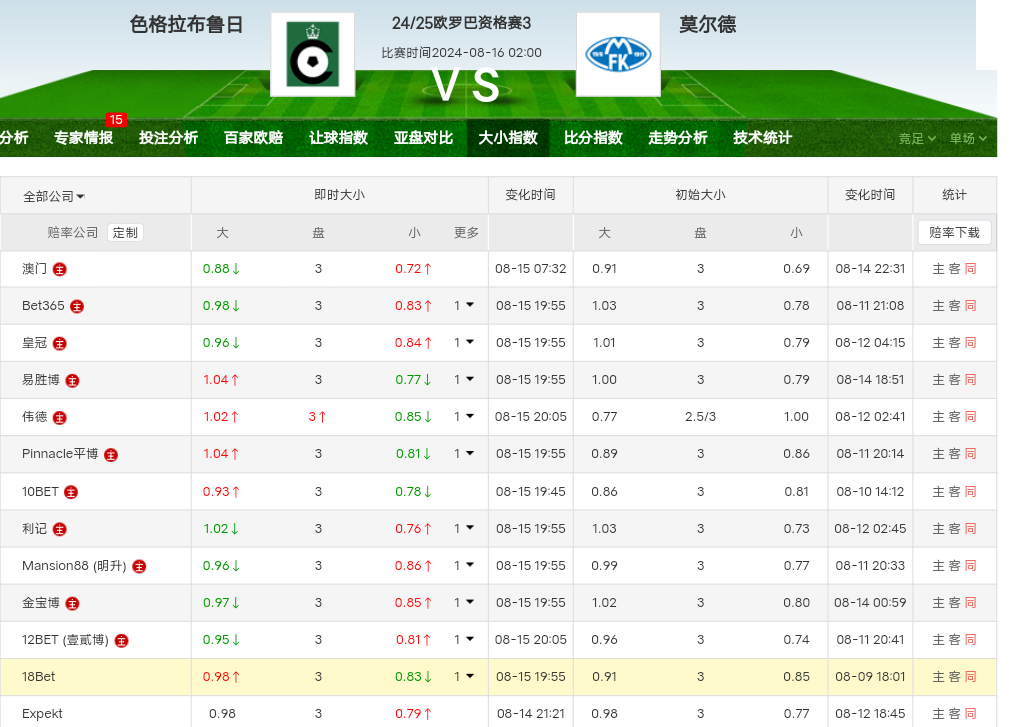1015x727 pixels.
Task: Switch to the 走势分析 tab
Action: coord(678,137)
